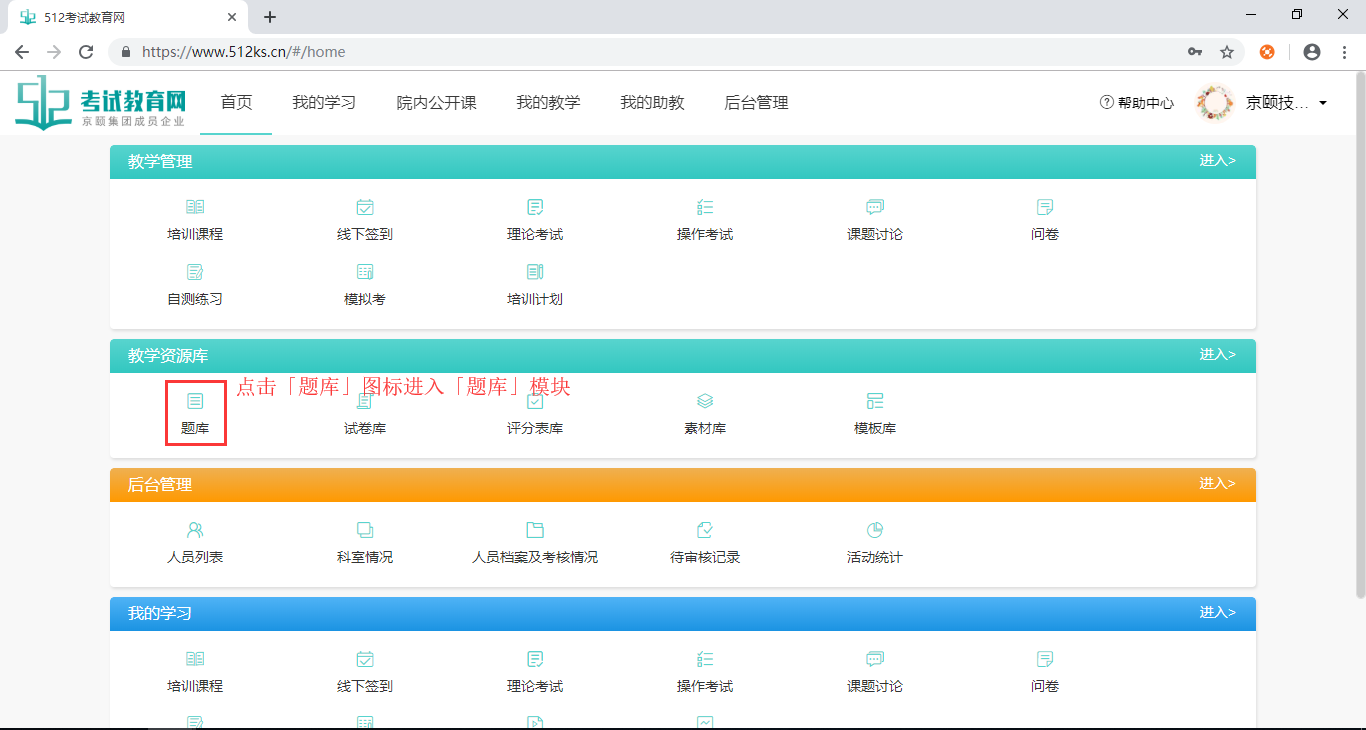Open the 试卷库 (exam paper library) icon
The width and height of the screenshot is (1366, 730).
(x=365, y=412)
